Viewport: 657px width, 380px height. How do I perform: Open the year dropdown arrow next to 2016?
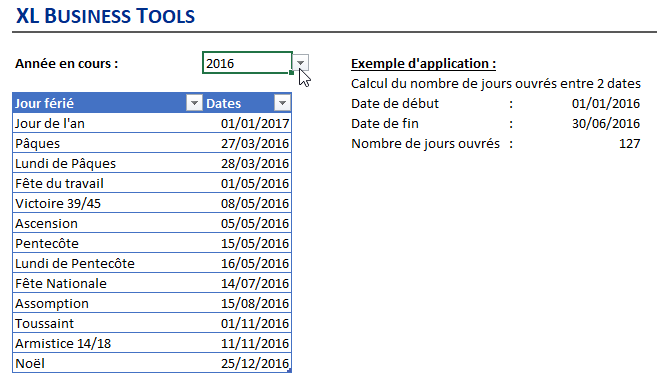[x=300, y=63]
